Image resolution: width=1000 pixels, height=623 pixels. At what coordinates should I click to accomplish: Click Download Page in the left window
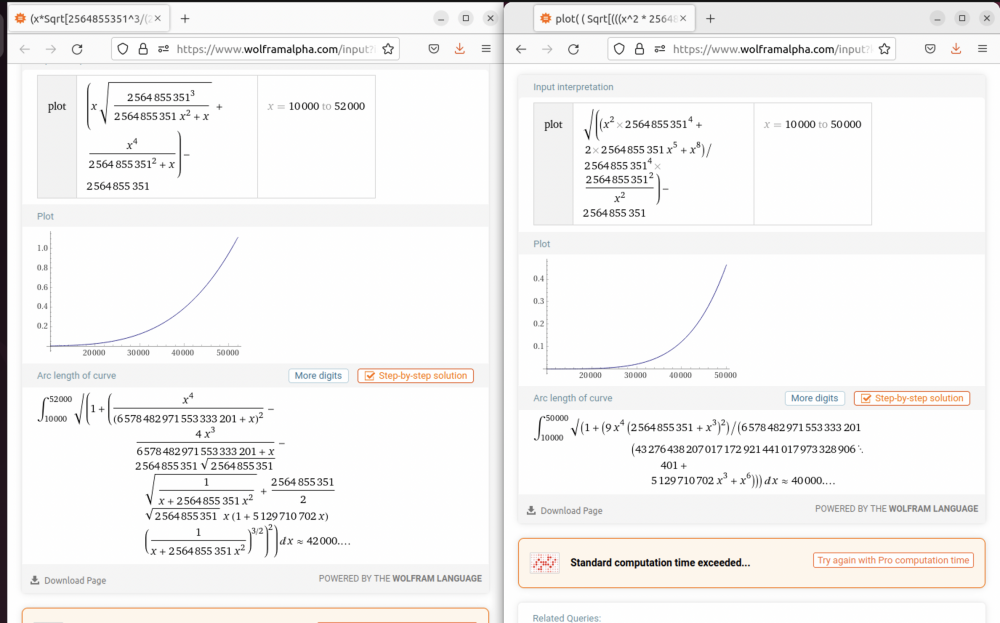(x=68, y=580)
